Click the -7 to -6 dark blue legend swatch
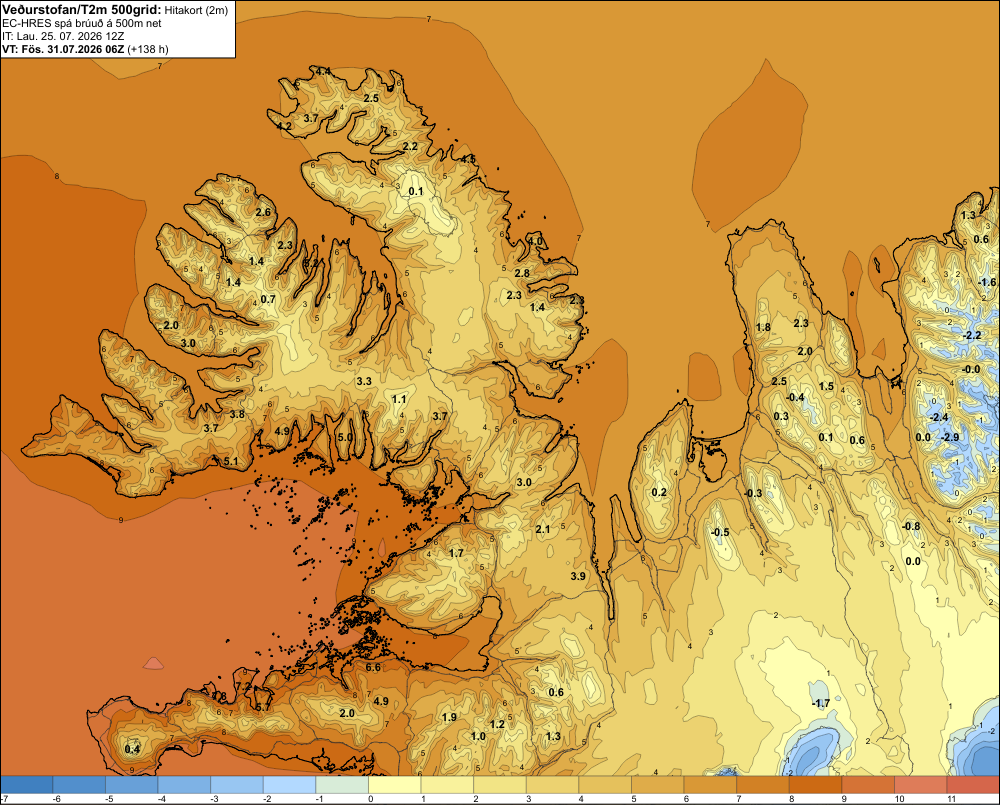Screen dimensions: 1000x805 pos(27,784)
